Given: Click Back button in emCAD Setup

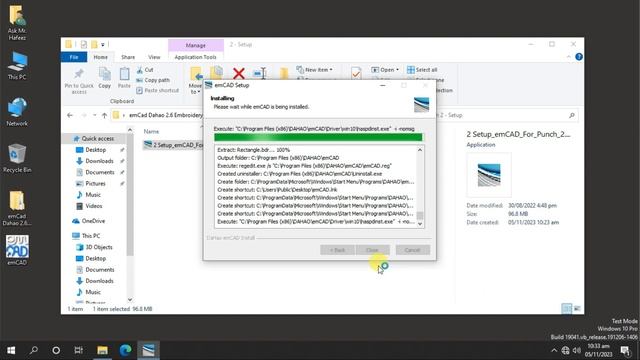Looking at the screenshot, I should [x=337, y=250].
